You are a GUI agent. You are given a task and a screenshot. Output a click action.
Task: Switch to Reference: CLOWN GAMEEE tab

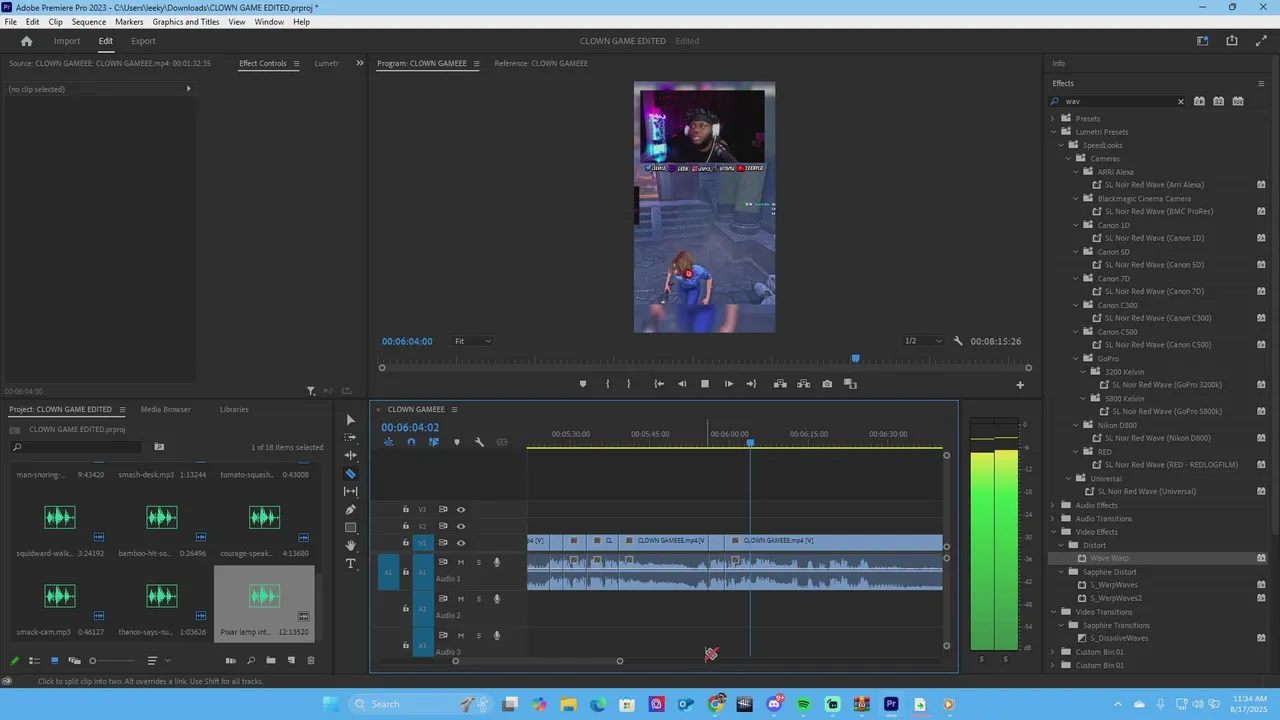point(541,63)
